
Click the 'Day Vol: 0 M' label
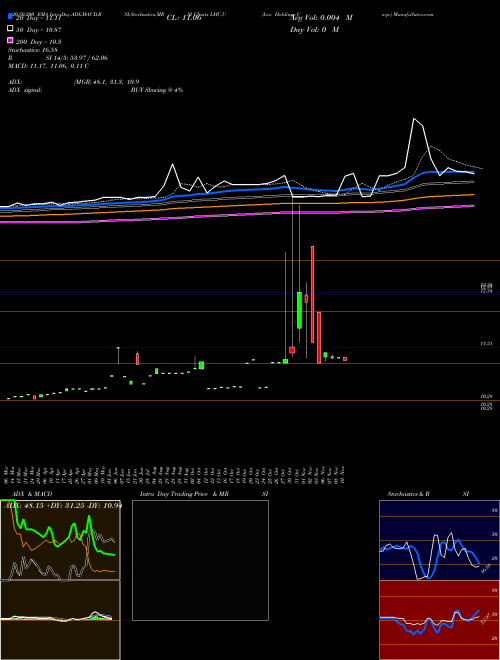pyautogui.click(x=314, y=30)
